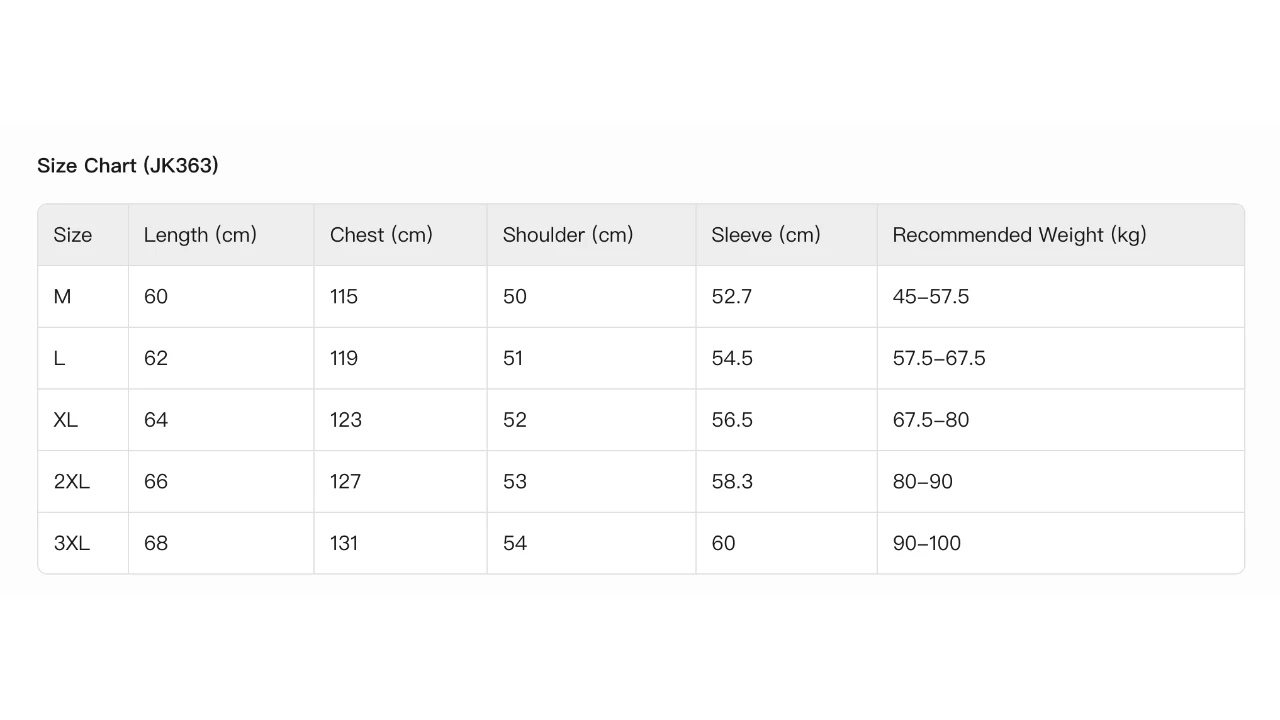Click the Size Chart (JK363) heading
1280x720 pixels.
pos(128,166)
